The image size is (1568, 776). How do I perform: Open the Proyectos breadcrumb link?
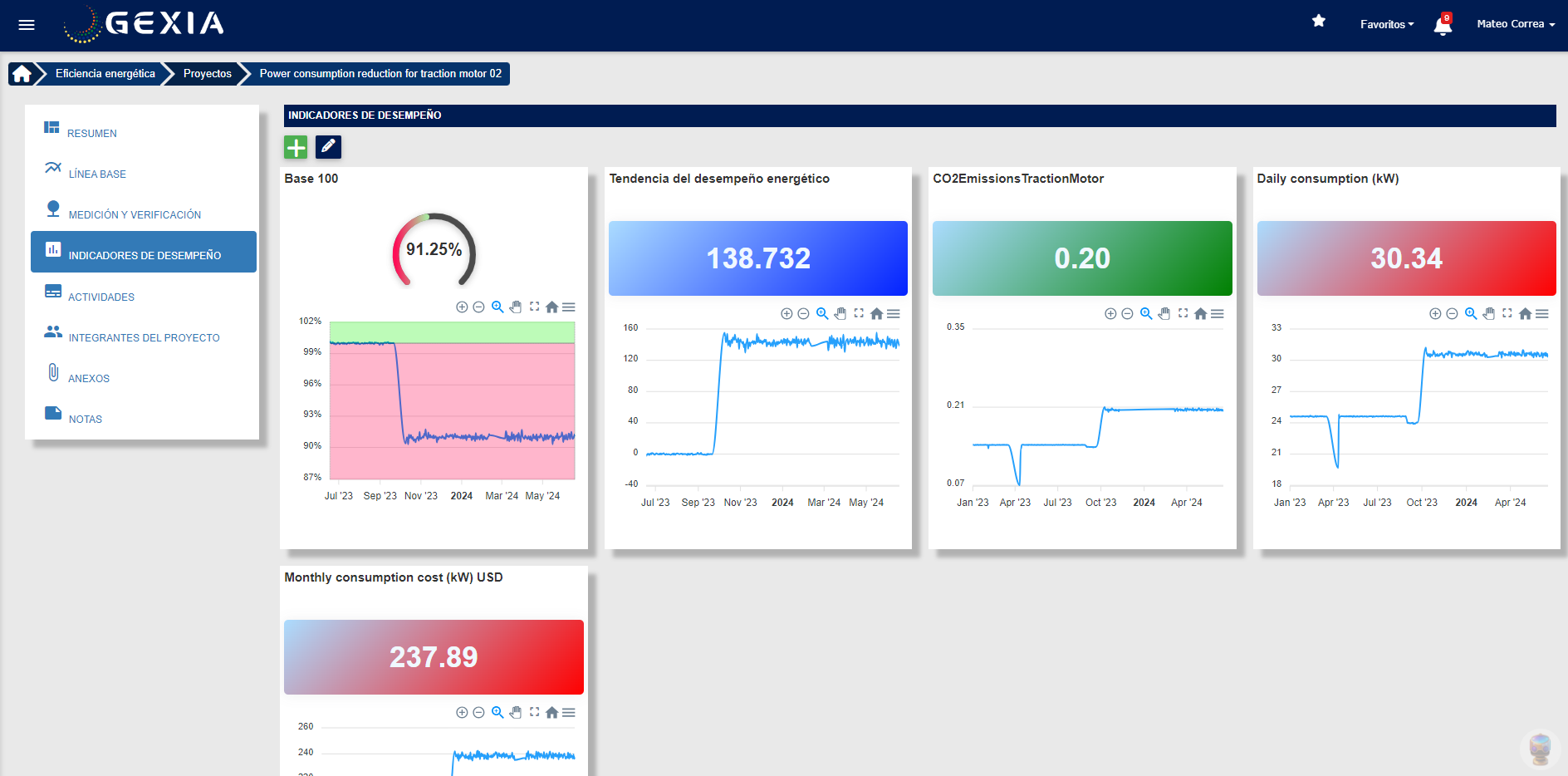pyautogui.click(x=207, y=73)
